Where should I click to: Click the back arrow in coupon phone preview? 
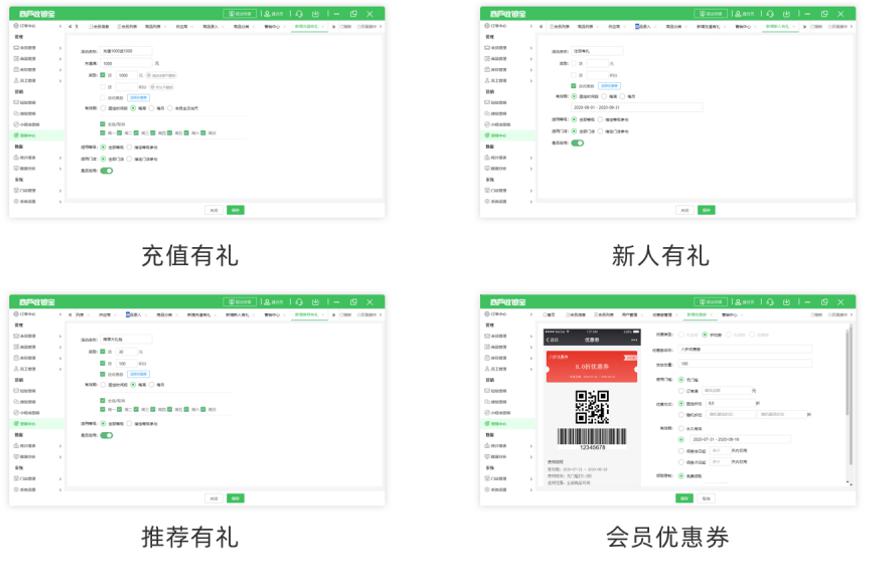click(547, 340)
